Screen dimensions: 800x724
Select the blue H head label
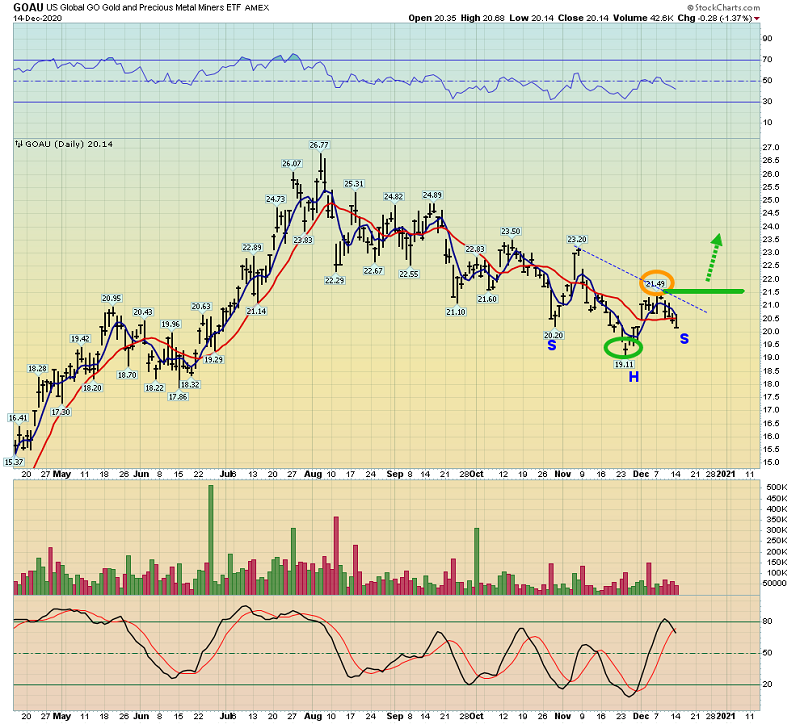click(x=634, y=376)
